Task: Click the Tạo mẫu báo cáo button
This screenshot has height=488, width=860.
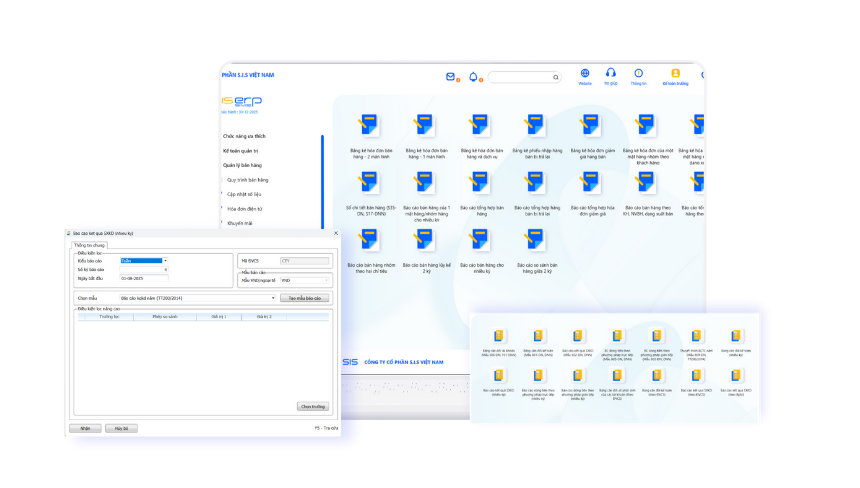Action: coord(304,298)
